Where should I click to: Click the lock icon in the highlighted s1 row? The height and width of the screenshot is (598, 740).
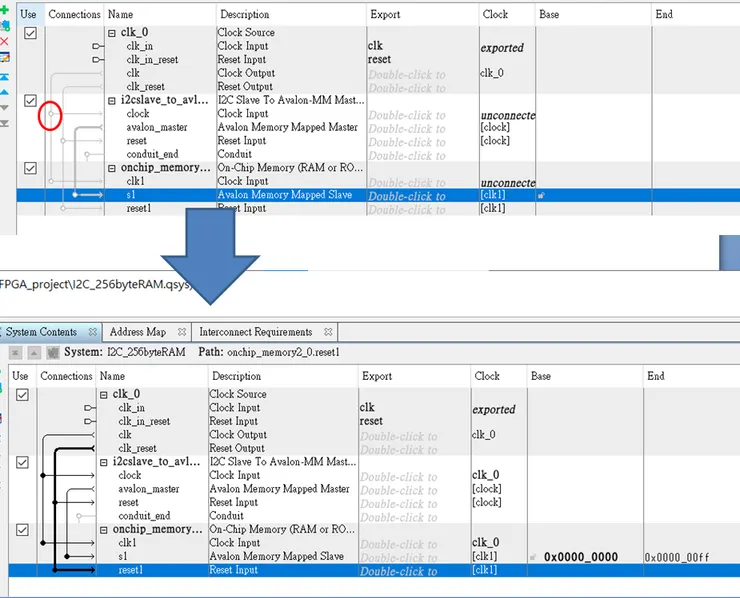(x=541, y=195)
